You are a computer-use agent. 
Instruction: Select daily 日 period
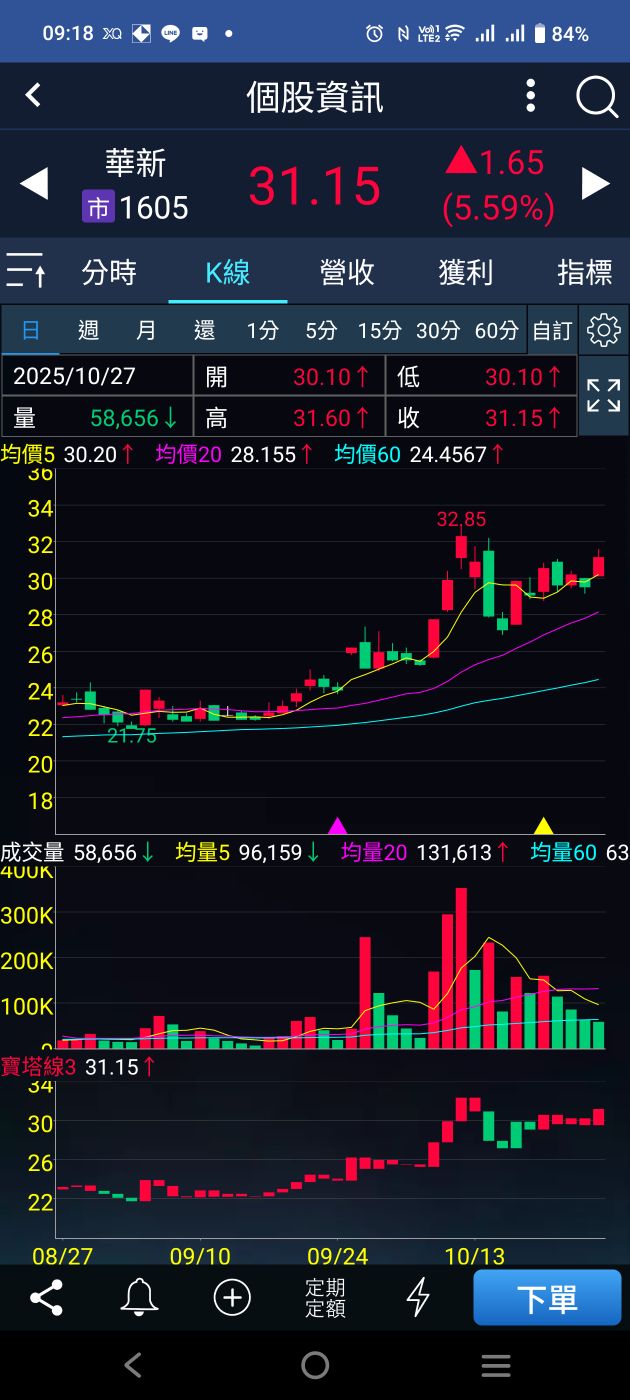tap(31, 330)
